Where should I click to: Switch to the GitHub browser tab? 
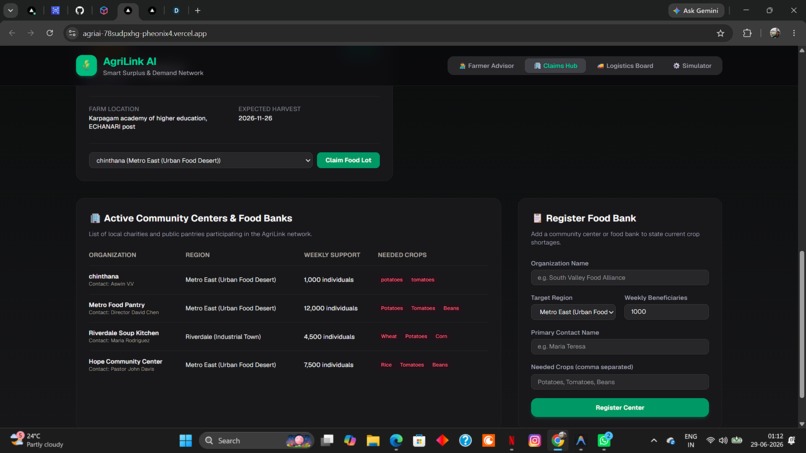pyautogui.click(x=80, y=11)
